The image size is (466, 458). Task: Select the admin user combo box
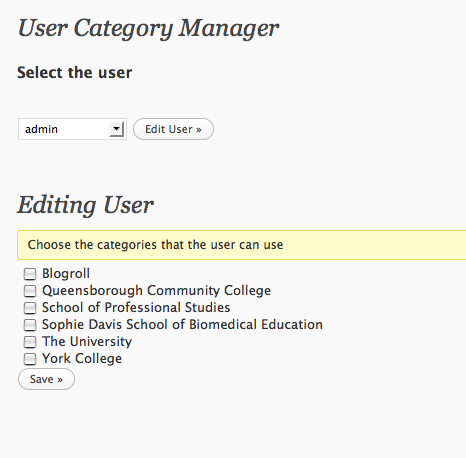[x=72, y=129]
